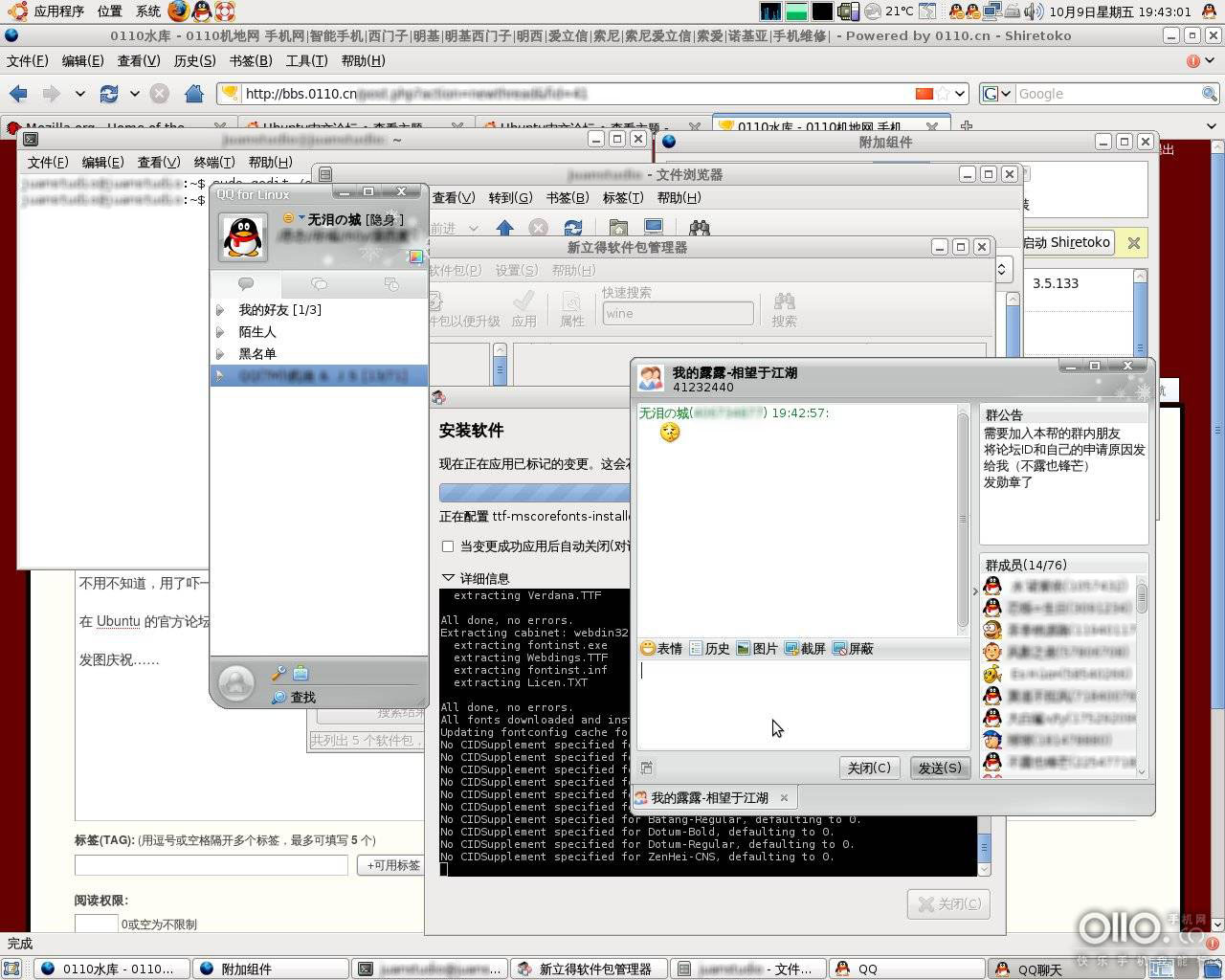This screenshot has height=980, width=1225.
Task: Open the volume speaker icon in tray
Action: [x=1034, y=11]
